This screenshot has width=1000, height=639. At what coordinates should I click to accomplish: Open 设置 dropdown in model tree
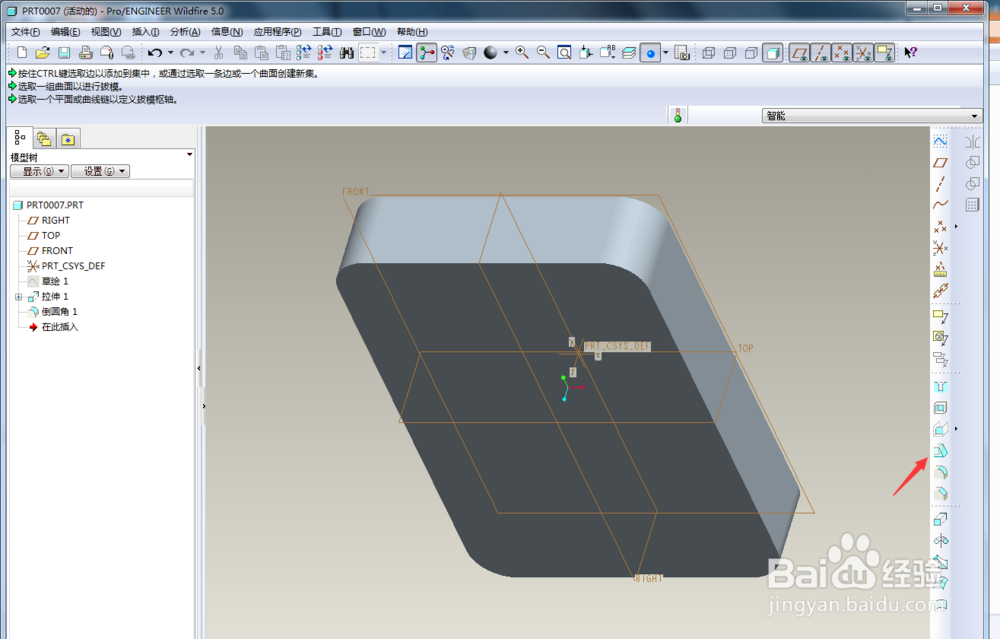pos(100,171)
